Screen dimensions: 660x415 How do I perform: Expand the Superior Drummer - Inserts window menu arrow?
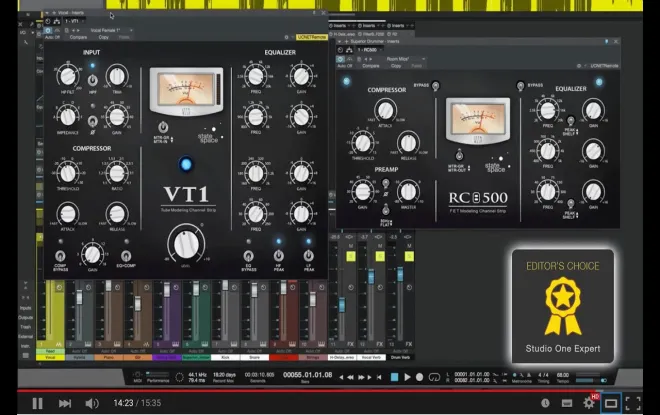pos(340,42)
